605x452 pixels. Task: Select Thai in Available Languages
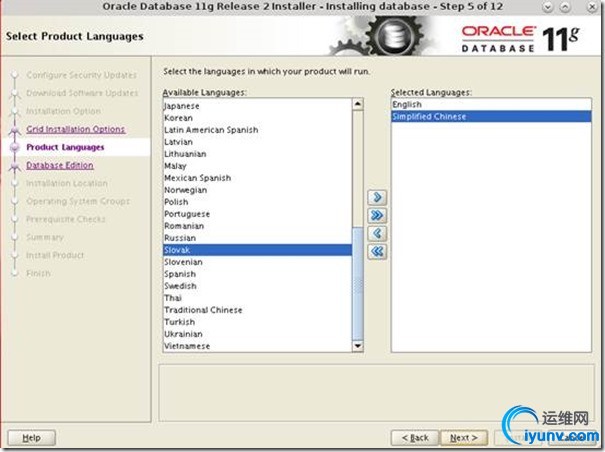[257, 298]
